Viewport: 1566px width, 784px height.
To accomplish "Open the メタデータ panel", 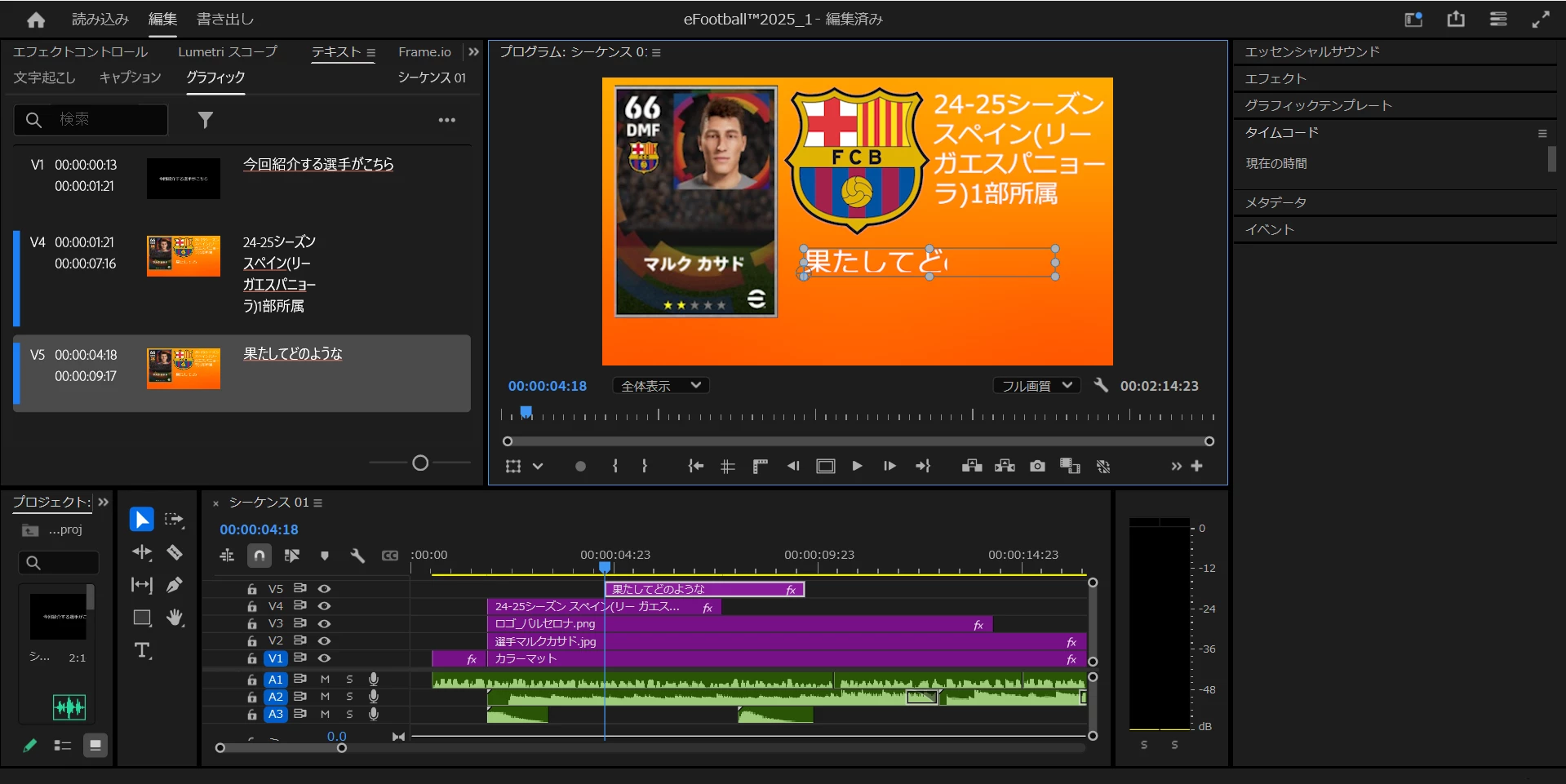I will pos(1275,202).
